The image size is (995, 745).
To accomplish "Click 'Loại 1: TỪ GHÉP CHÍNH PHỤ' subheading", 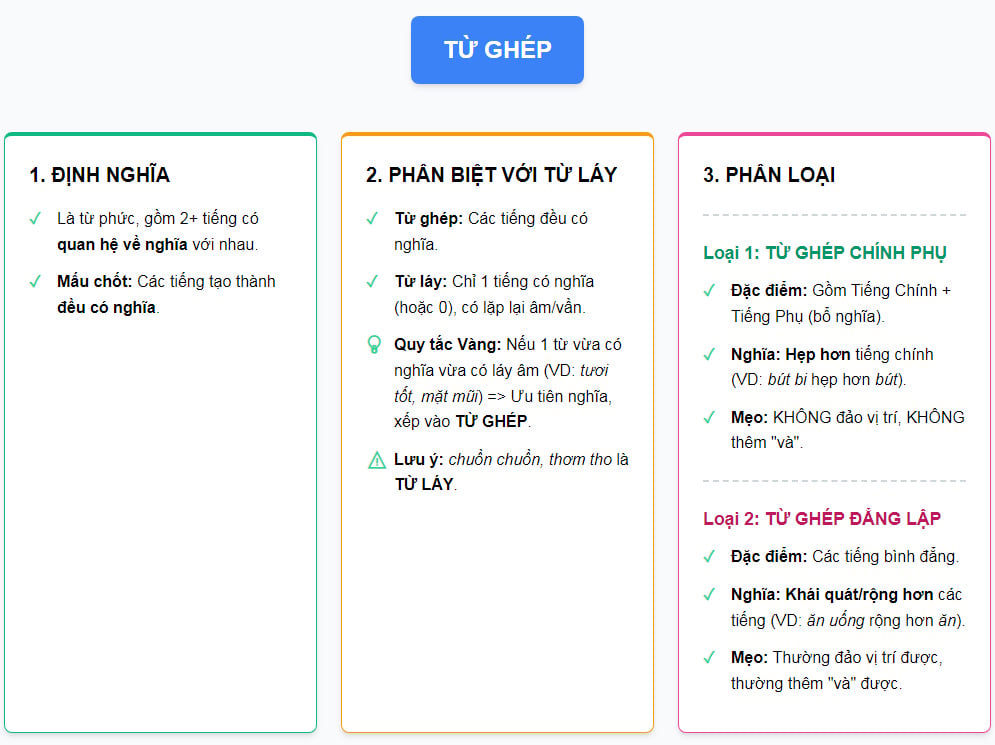I will pyautogui.click(x=824, y=253).
